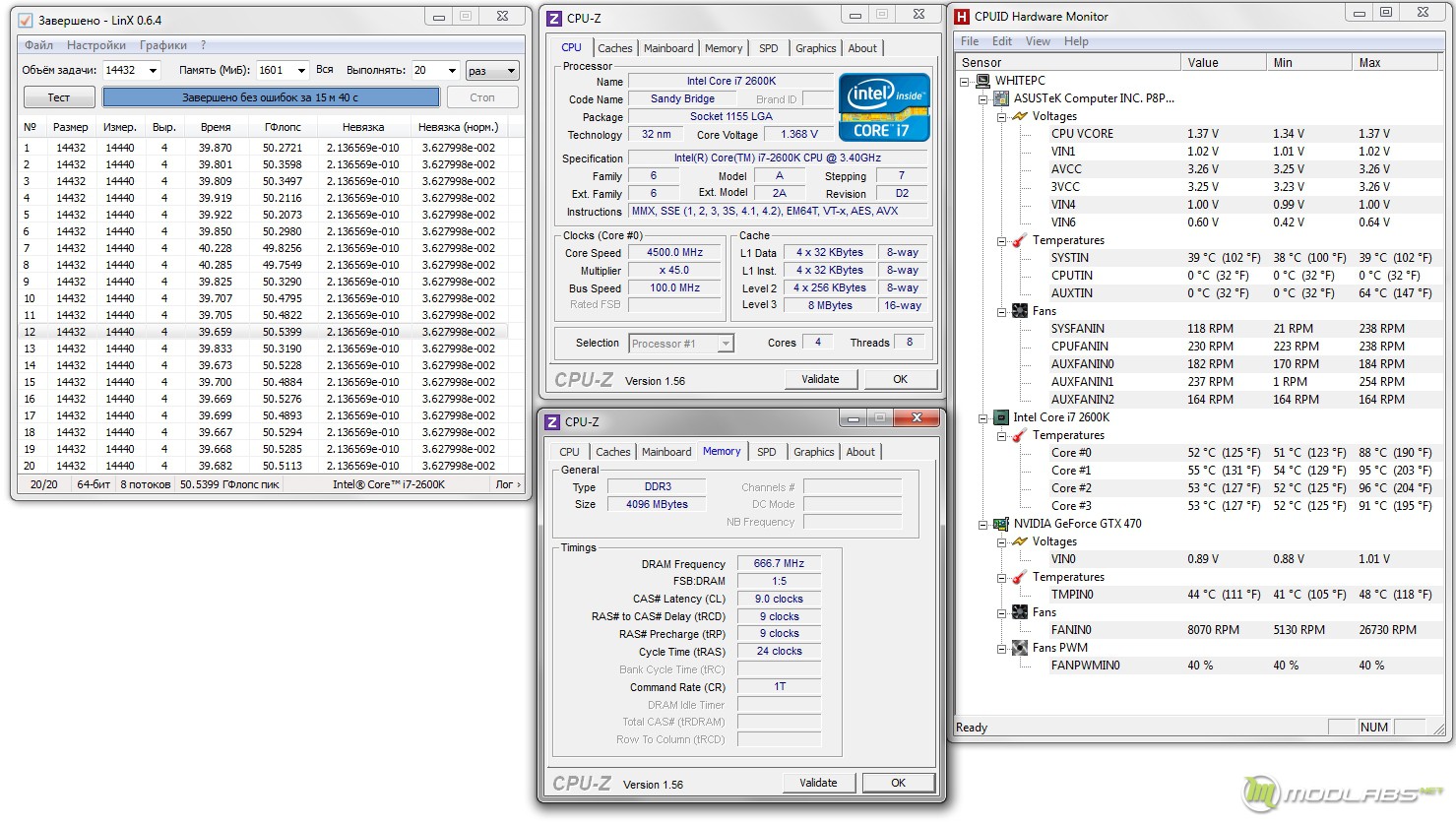Click the Voltages icon under ASUSTeK
1456x825 pixels.
tap(1020, 116)
